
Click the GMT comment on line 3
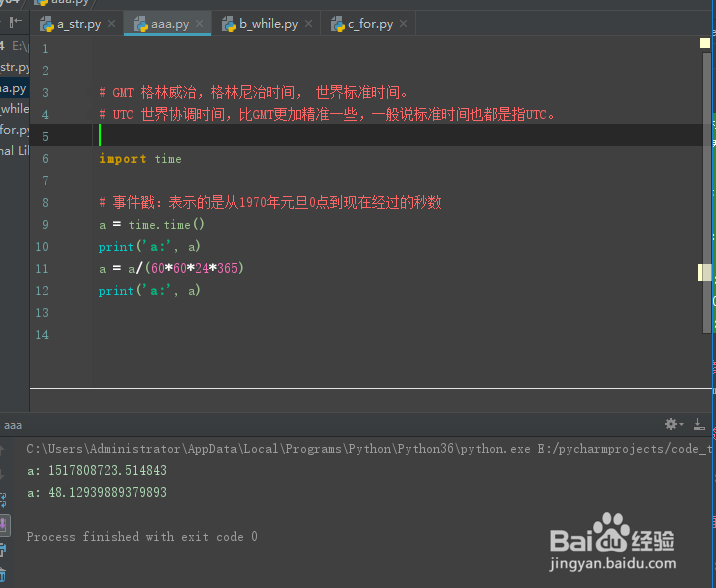point(253,92)
